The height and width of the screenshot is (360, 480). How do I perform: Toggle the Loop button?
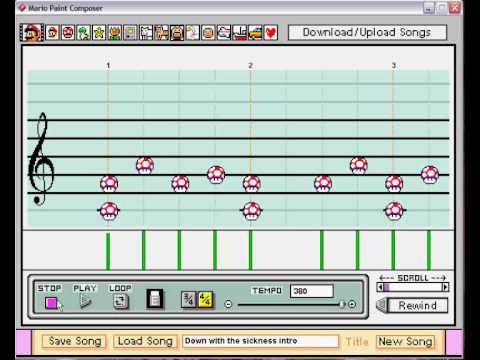[x=120, y=302]
